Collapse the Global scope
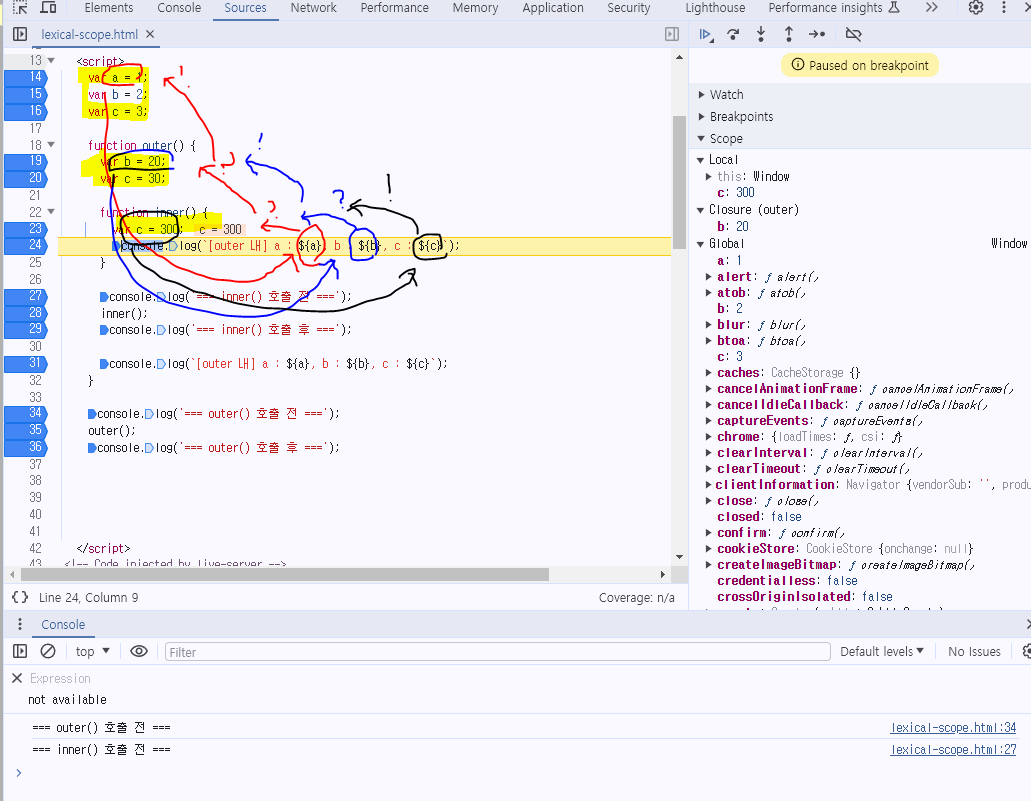The height and width of the screenshot is (801, 1031). pyautogui.click(x=700, y=244)
